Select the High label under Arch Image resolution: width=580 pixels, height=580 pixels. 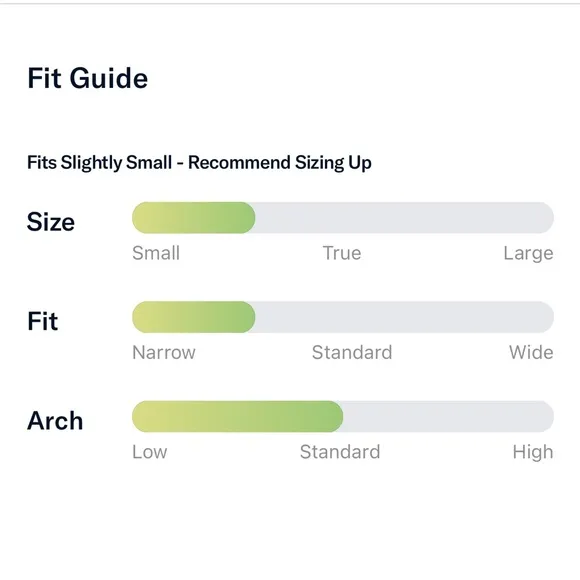click(533, 453)
